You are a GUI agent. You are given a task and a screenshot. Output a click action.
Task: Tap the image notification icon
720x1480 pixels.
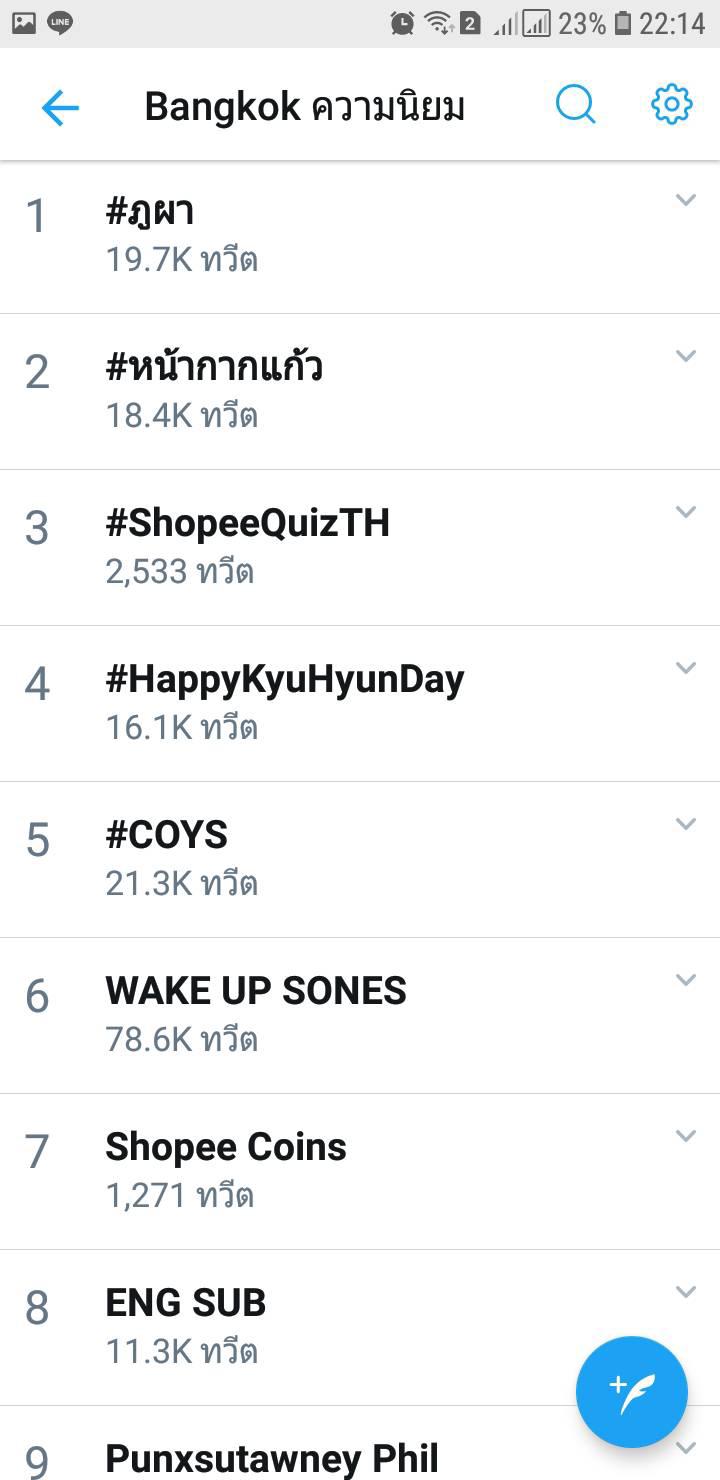(24, 22)
